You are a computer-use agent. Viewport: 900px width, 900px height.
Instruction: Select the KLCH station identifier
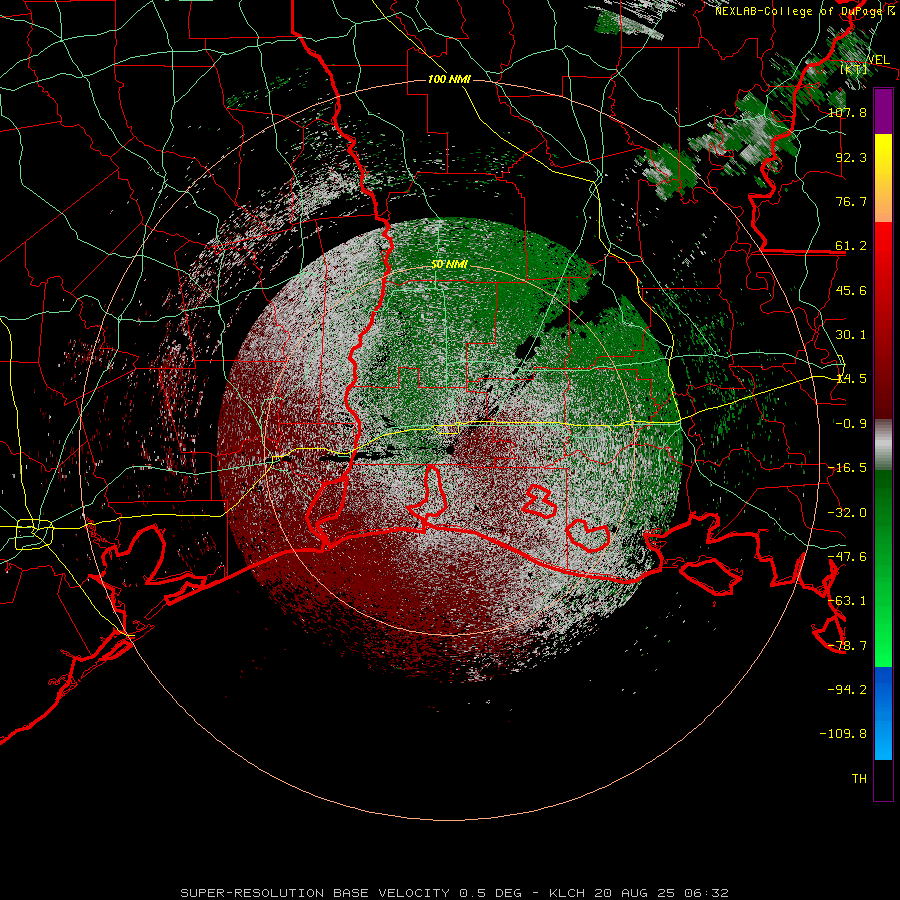[x=567, y=893]
